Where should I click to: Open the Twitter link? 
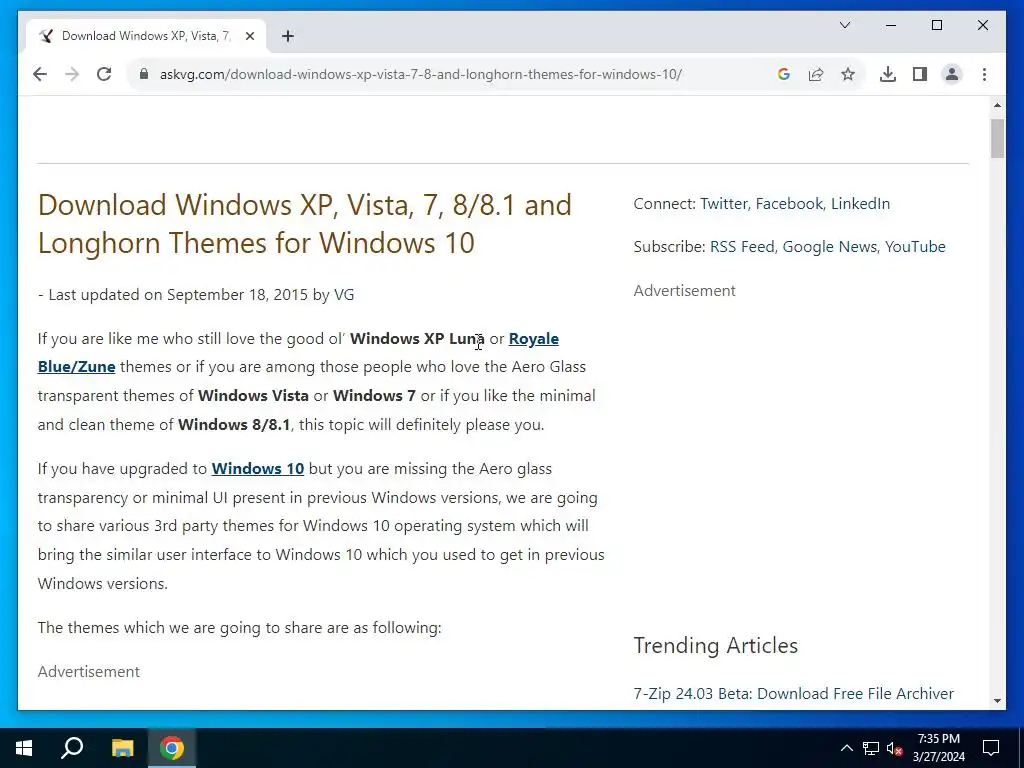(724, 204)
